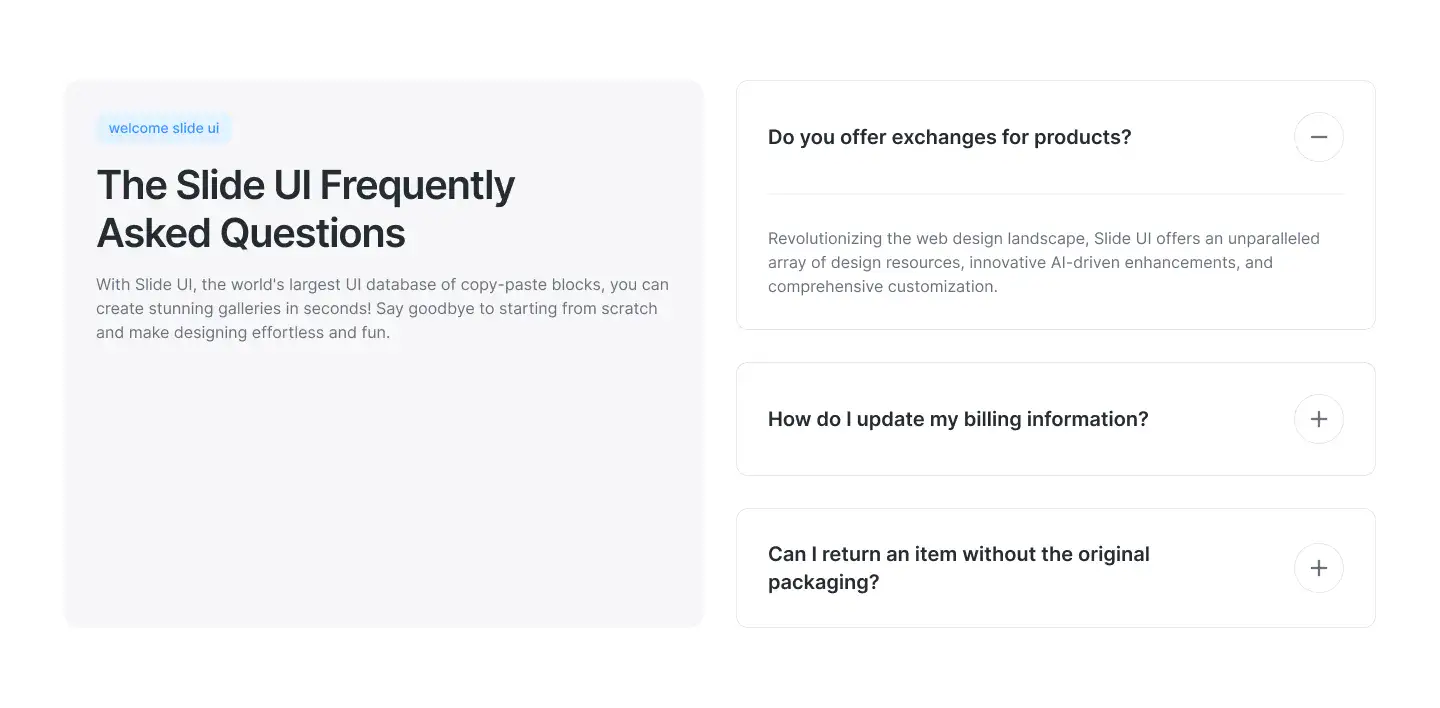Click the 'The Slide UI Frequently' heading line
Image resolution: width=1440 pixels, height=708 pixels.
[305, 185]
